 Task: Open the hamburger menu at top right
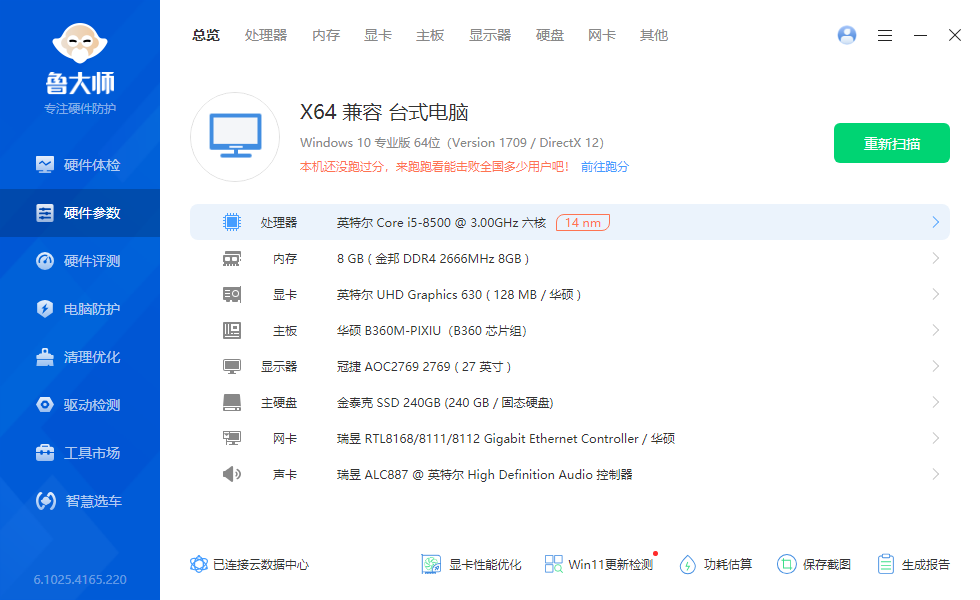(884, 35)
